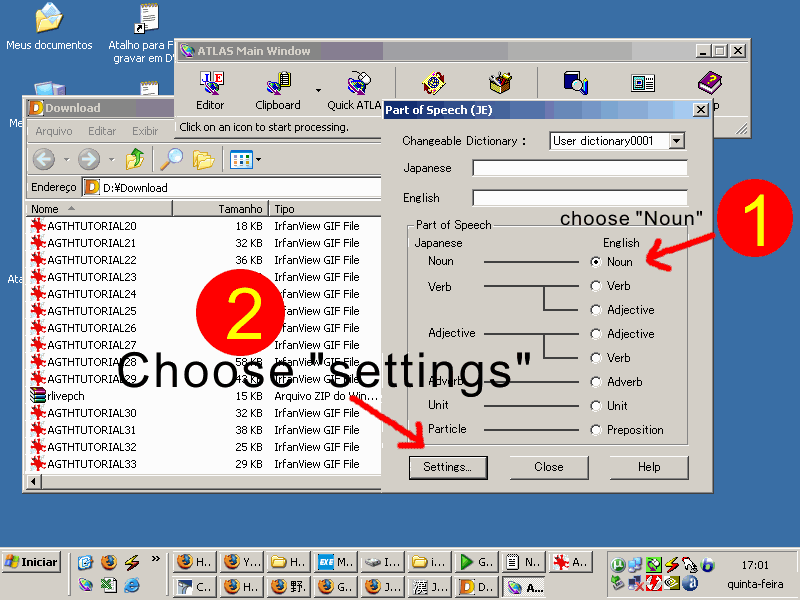
Task: Select file AGTHTUTORIAL25
Action: pos(92,311)
